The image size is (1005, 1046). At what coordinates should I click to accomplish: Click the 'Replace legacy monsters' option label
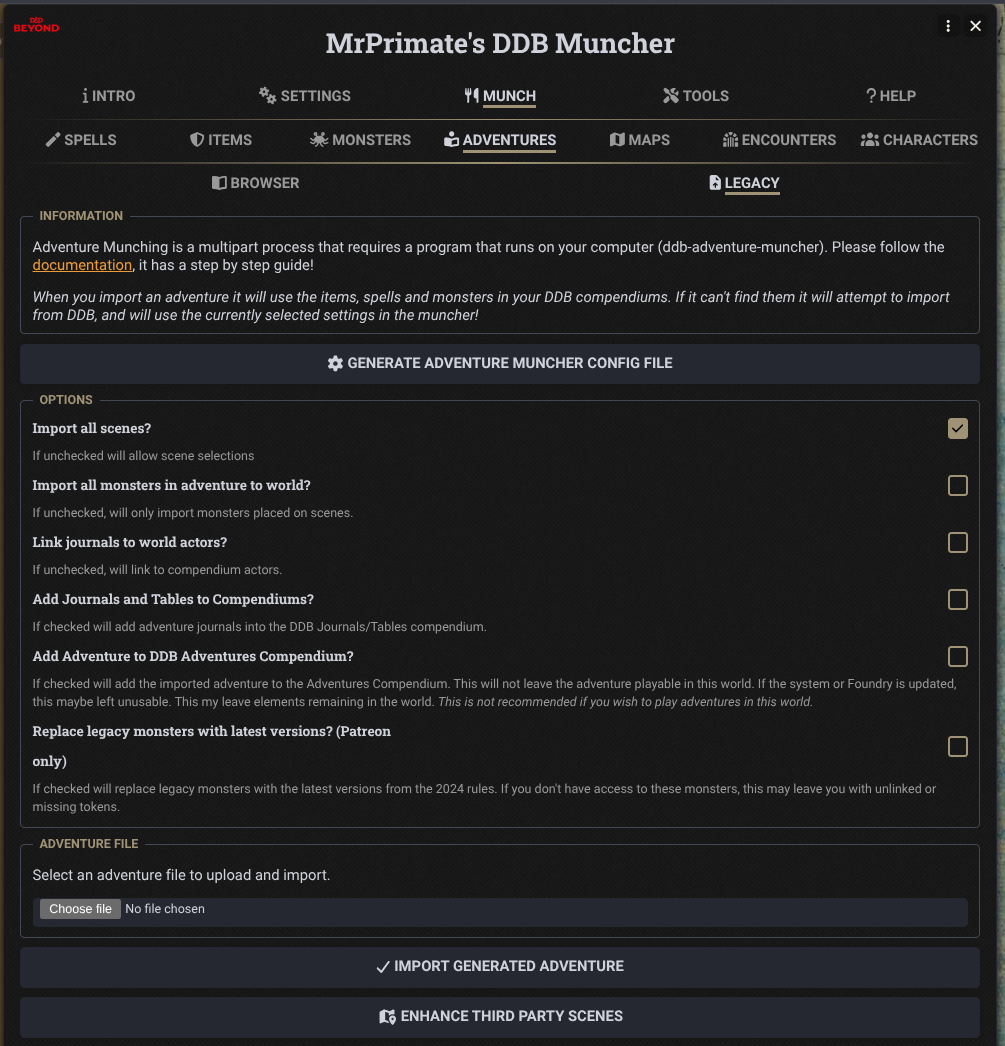(211, 746)
